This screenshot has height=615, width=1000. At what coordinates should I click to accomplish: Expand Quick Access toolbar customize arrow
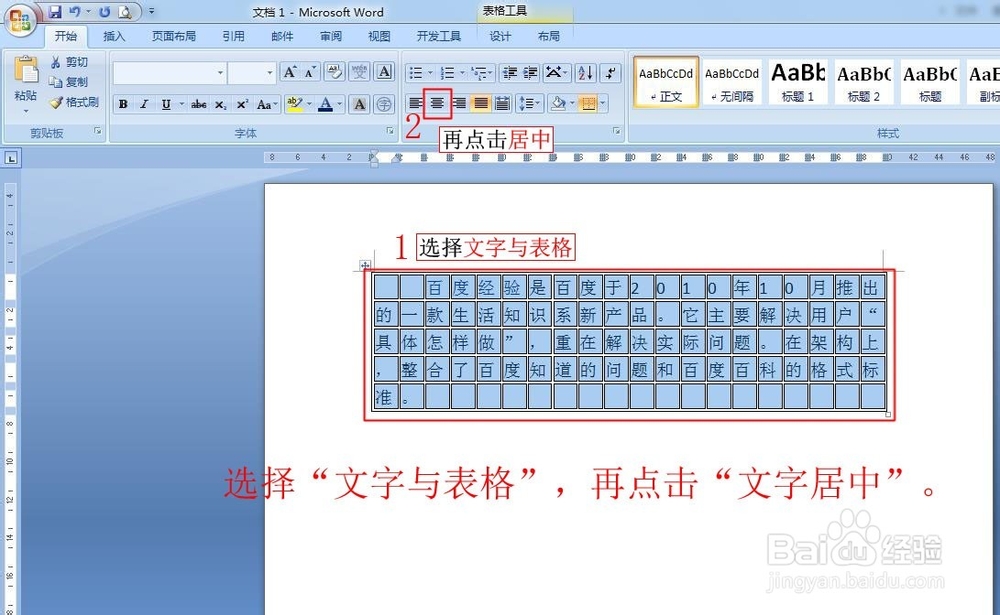(152, 11)
